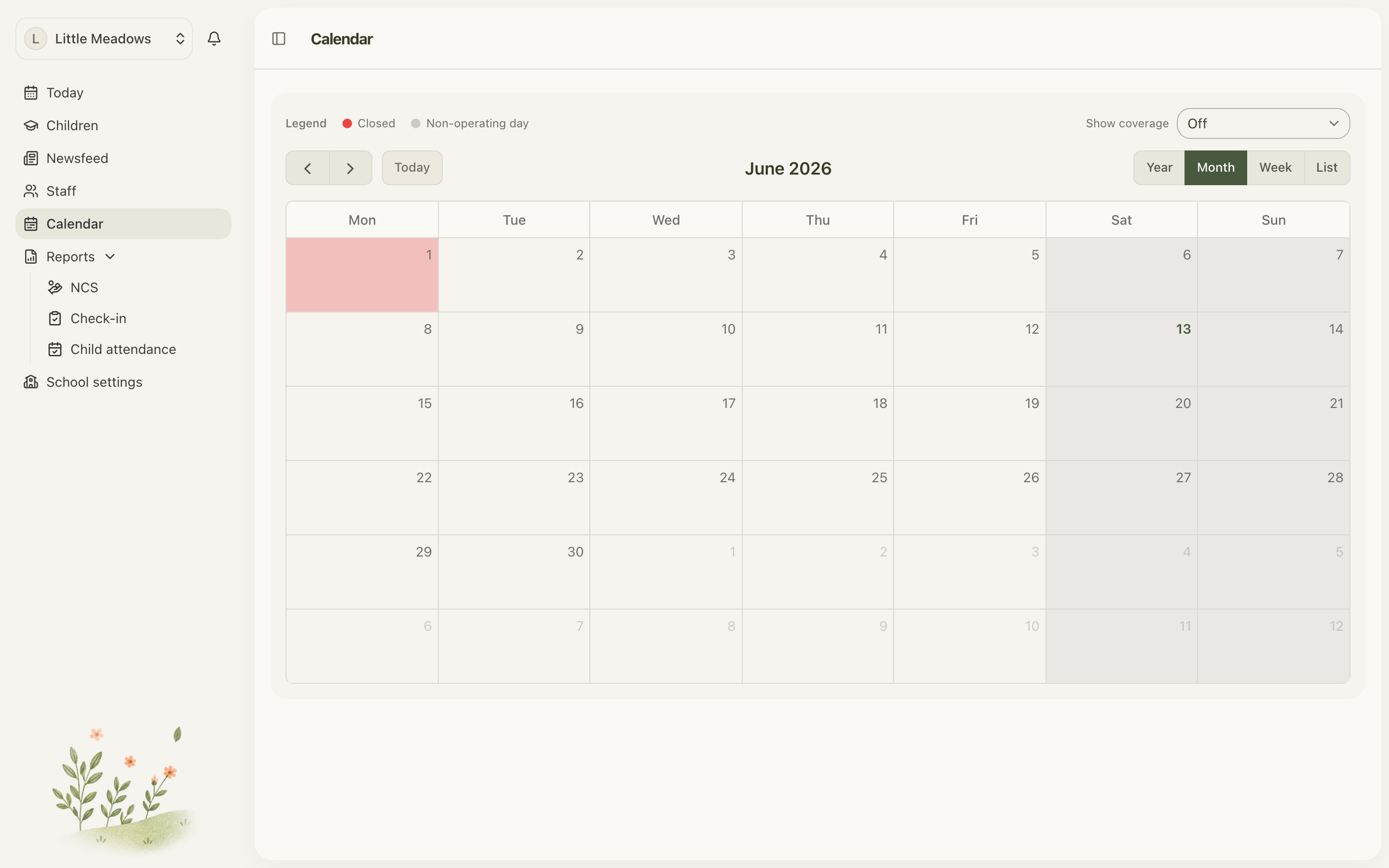Image resolution: width=1389 pixels, height=868 pixels.
Task: Select June 24 on the calendar
Action: pos(666,497)
